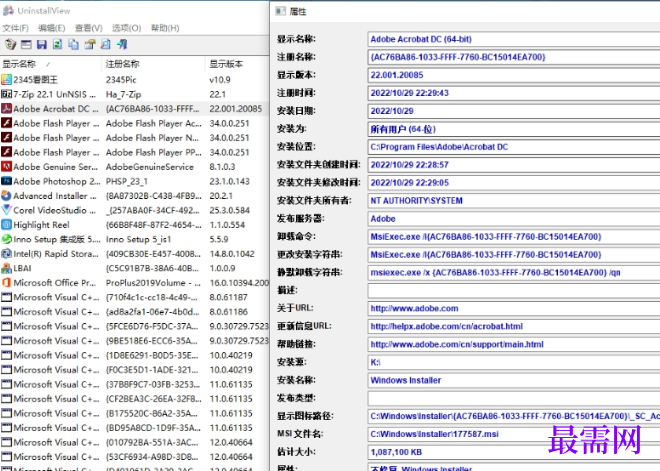Sort by the 注册名称 column header
Viewport: 660px width, 471px height.
[154, 64]
